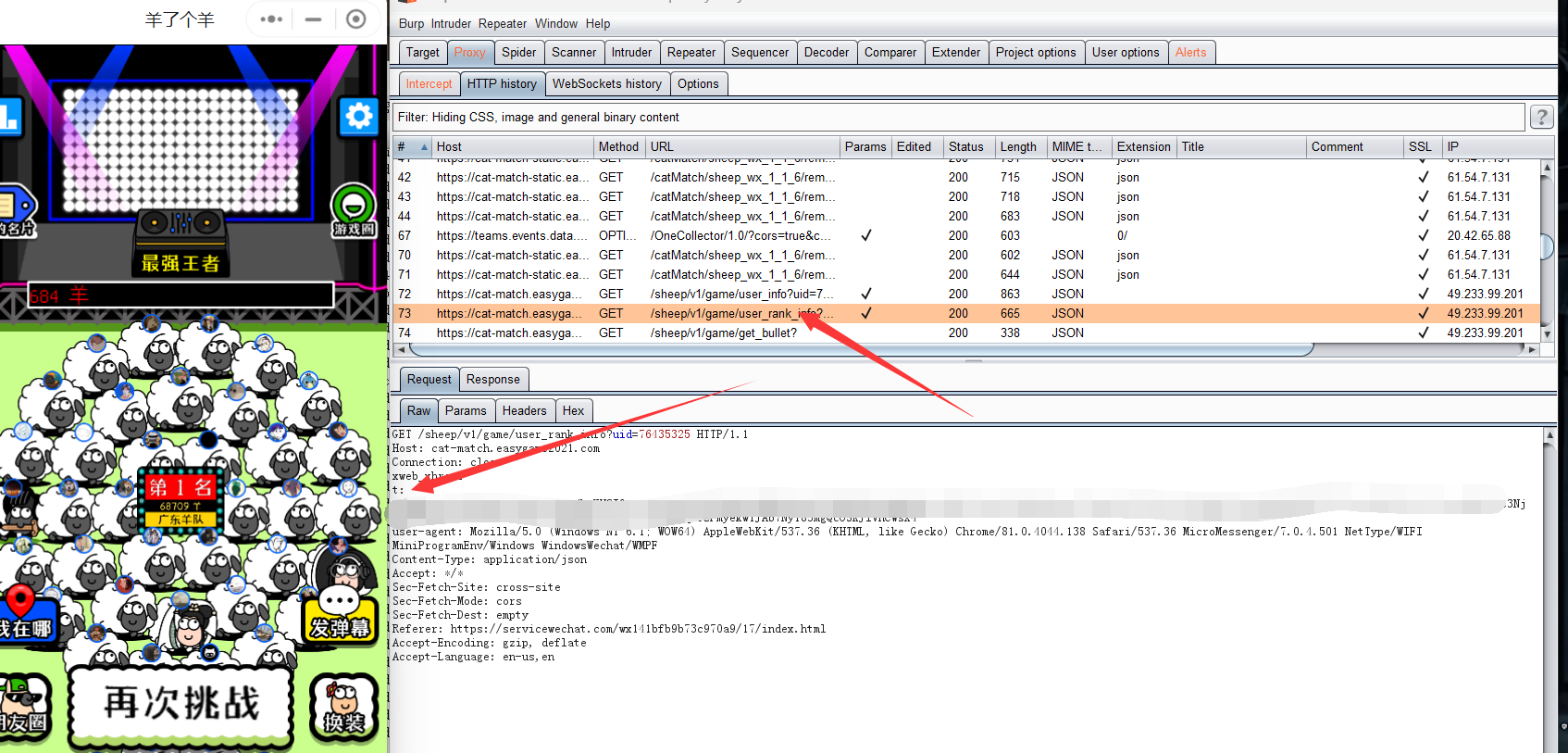Click the 游戏圈 green circle icon
The width and height of the screenshot is (1568, 753).
click(353, 205)
